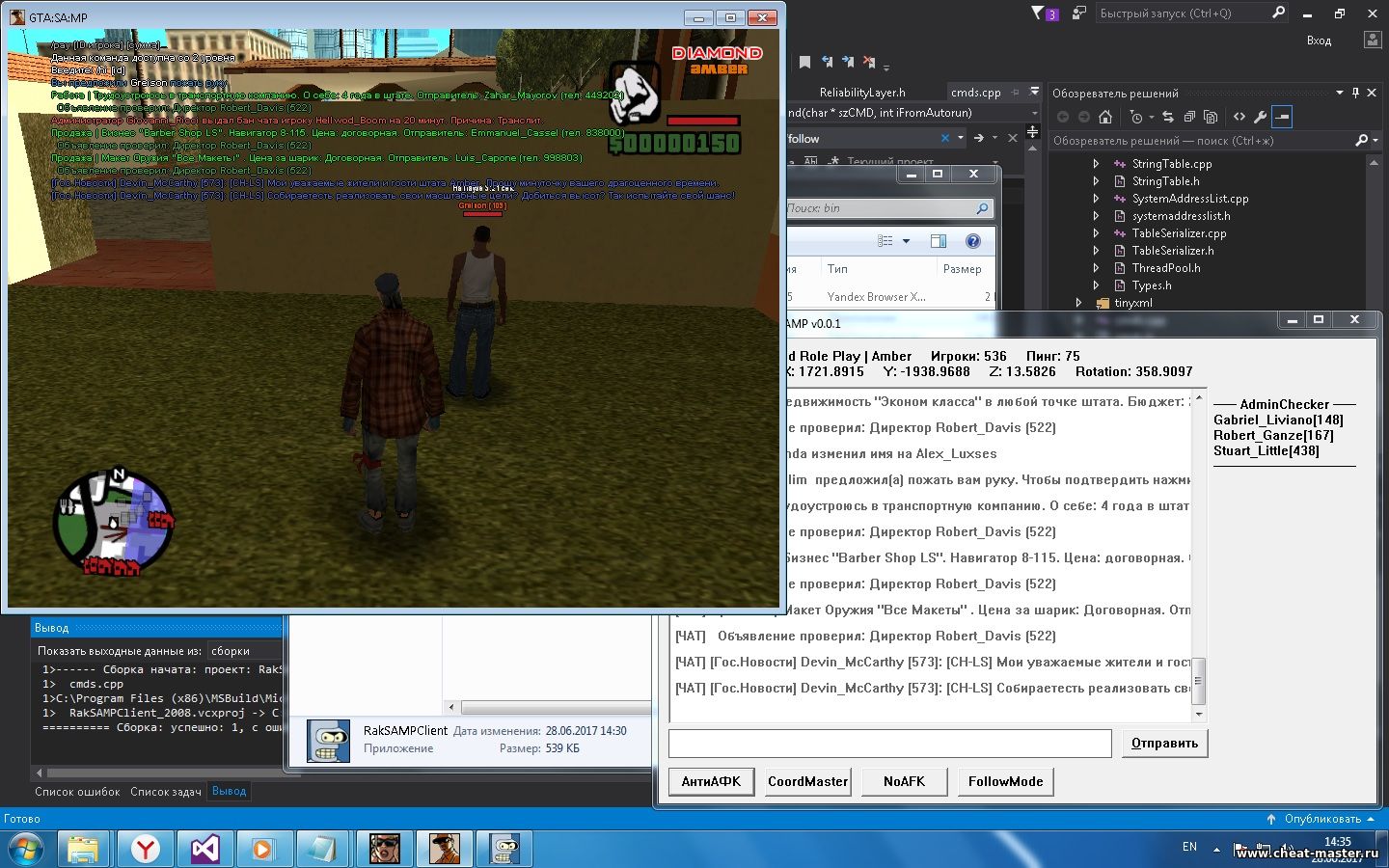Click the Properties wrench icon in Solution Explorer
This screenshot has height=868, width=1389.
pyautogui.click(x=1260, y=117)
